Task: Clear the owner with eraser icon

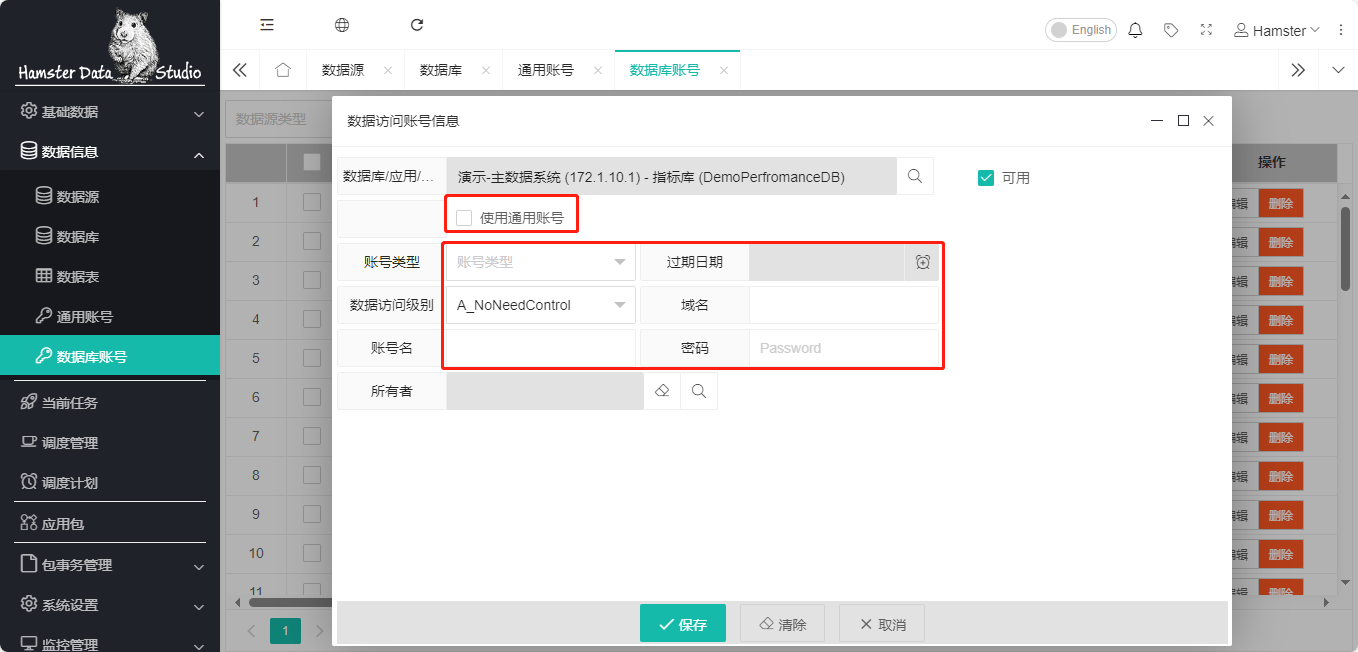Action: [x=661, y=391]
